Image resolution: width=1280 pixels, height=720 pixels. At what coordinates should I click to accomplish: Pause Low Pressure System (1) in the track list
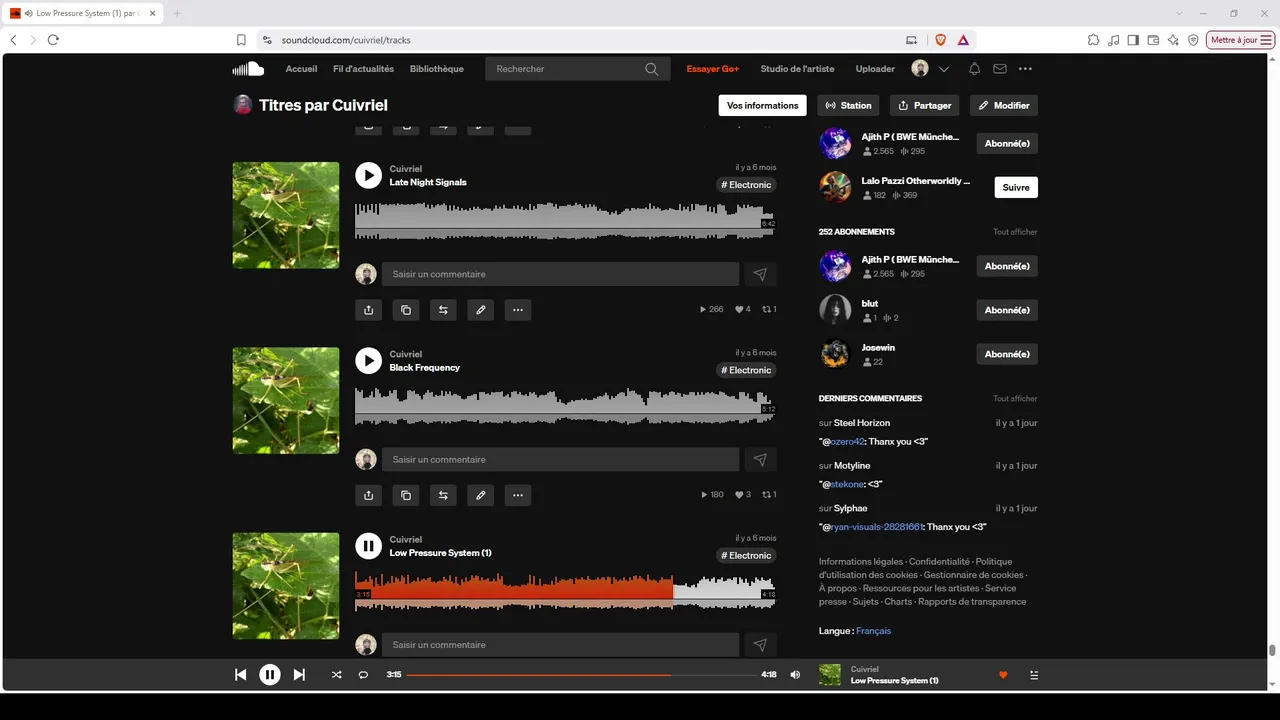click(x=369, y=545)
